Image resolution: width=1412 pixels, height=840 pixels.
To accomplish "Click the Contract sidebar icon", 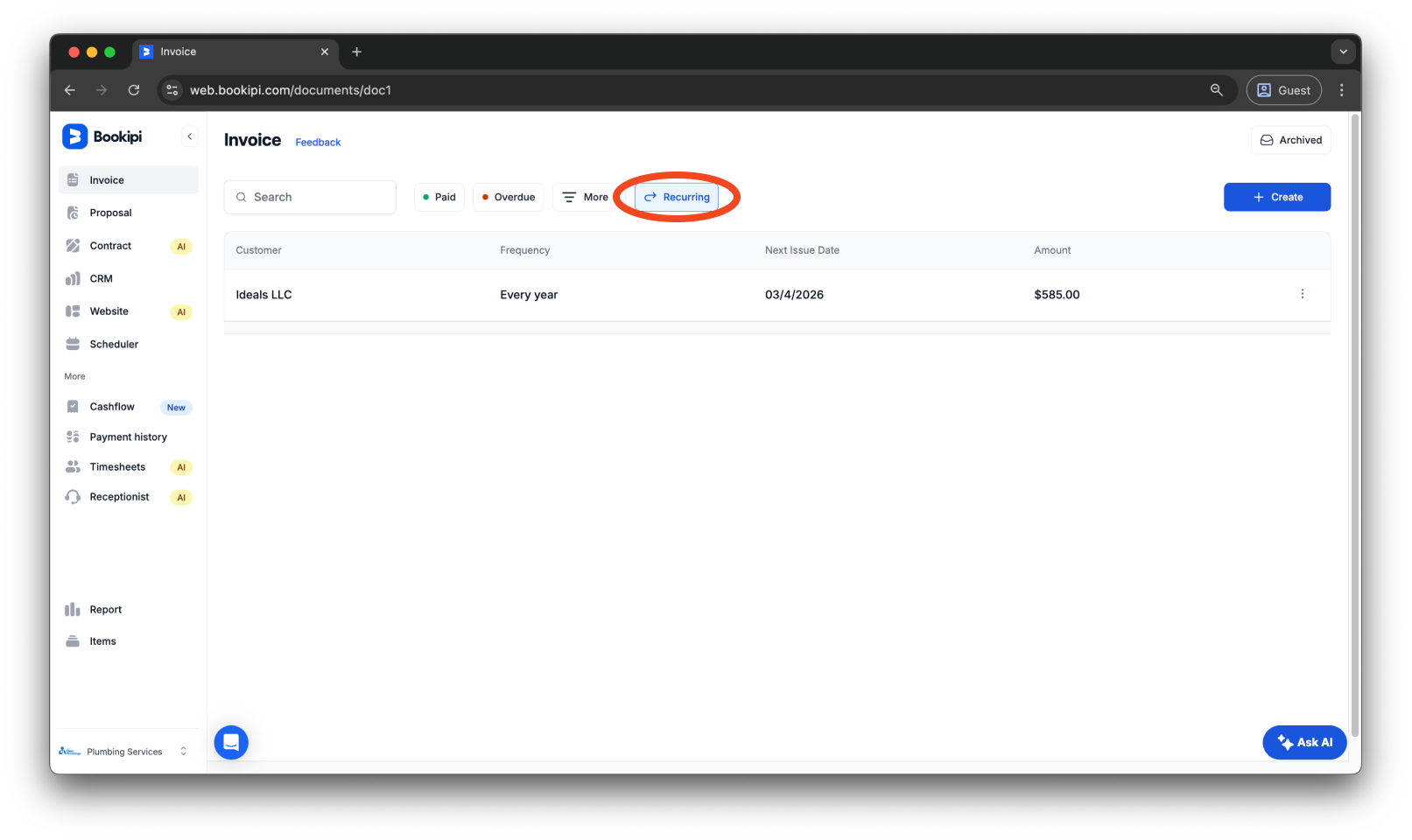I will tap(74, 246).
